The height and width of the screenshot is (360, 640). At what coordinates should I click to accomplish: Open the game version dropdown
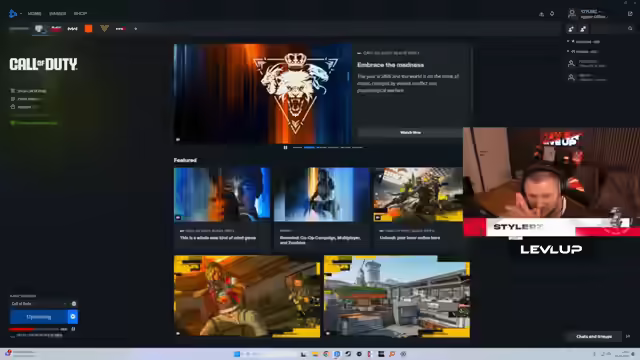pyautogui.click(x=39, y=304)
